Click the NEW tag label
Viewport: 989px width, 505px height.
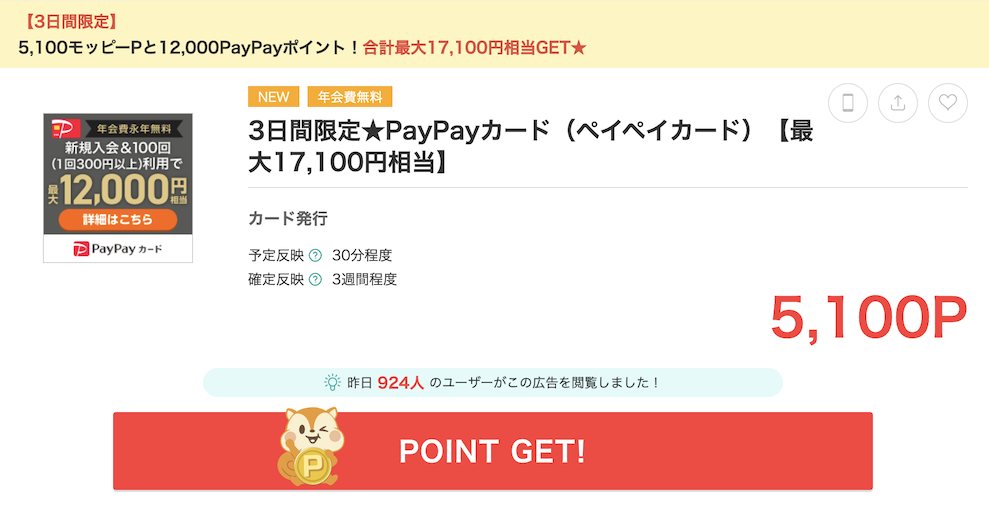(x=274, y=97)
